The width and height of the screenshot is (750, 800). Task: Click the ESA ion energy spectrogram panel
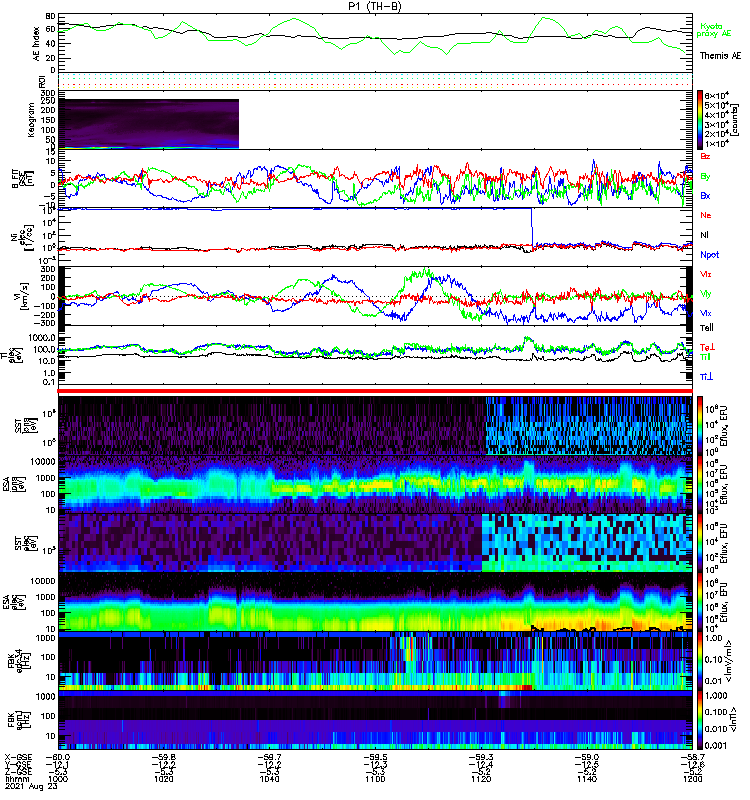375,485
